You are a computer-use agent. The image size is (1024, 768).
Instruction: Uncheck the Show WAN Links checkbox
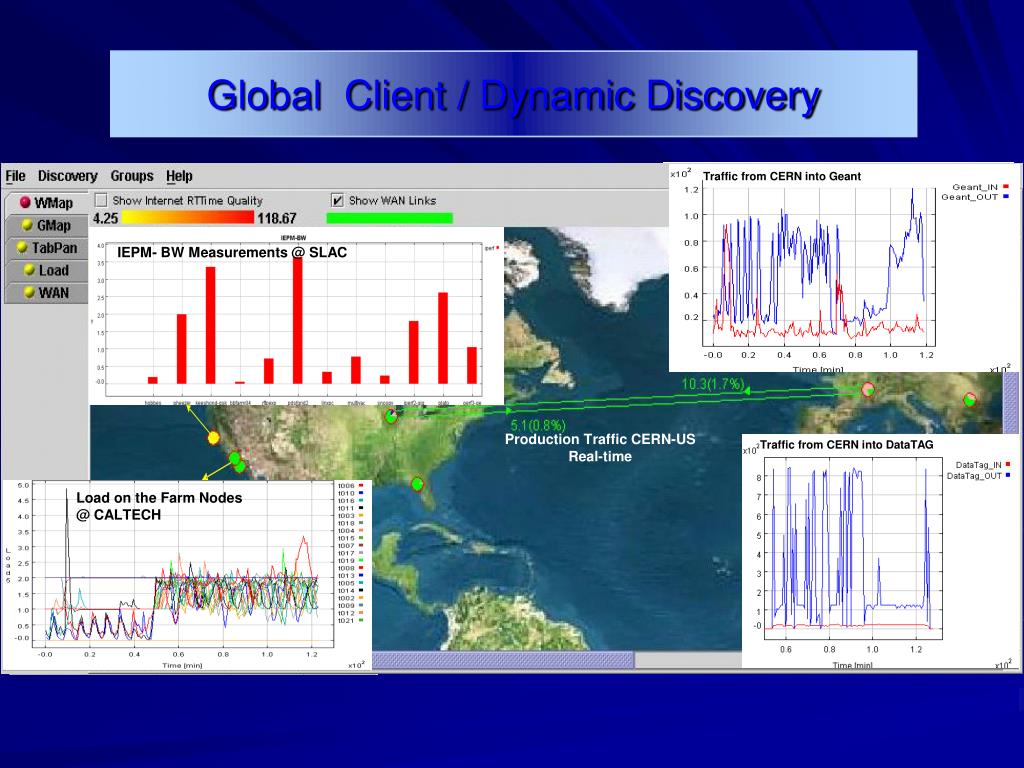pos(337,200)
